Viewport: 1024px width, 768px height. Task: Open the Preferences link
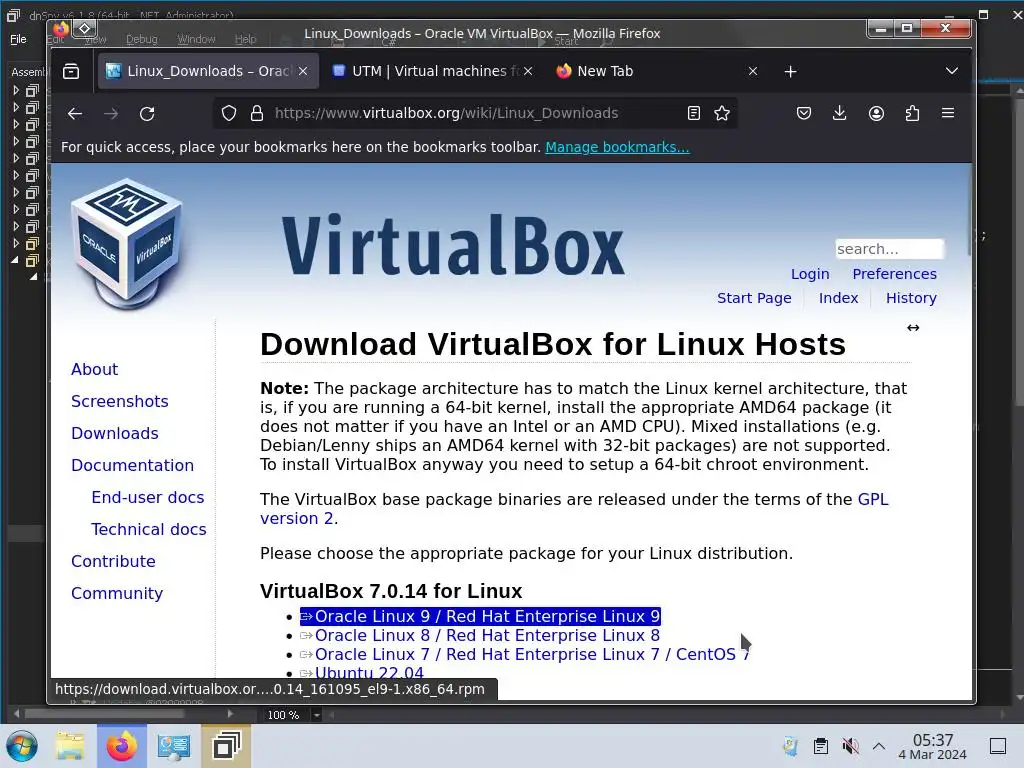click(x=894, y=274)
